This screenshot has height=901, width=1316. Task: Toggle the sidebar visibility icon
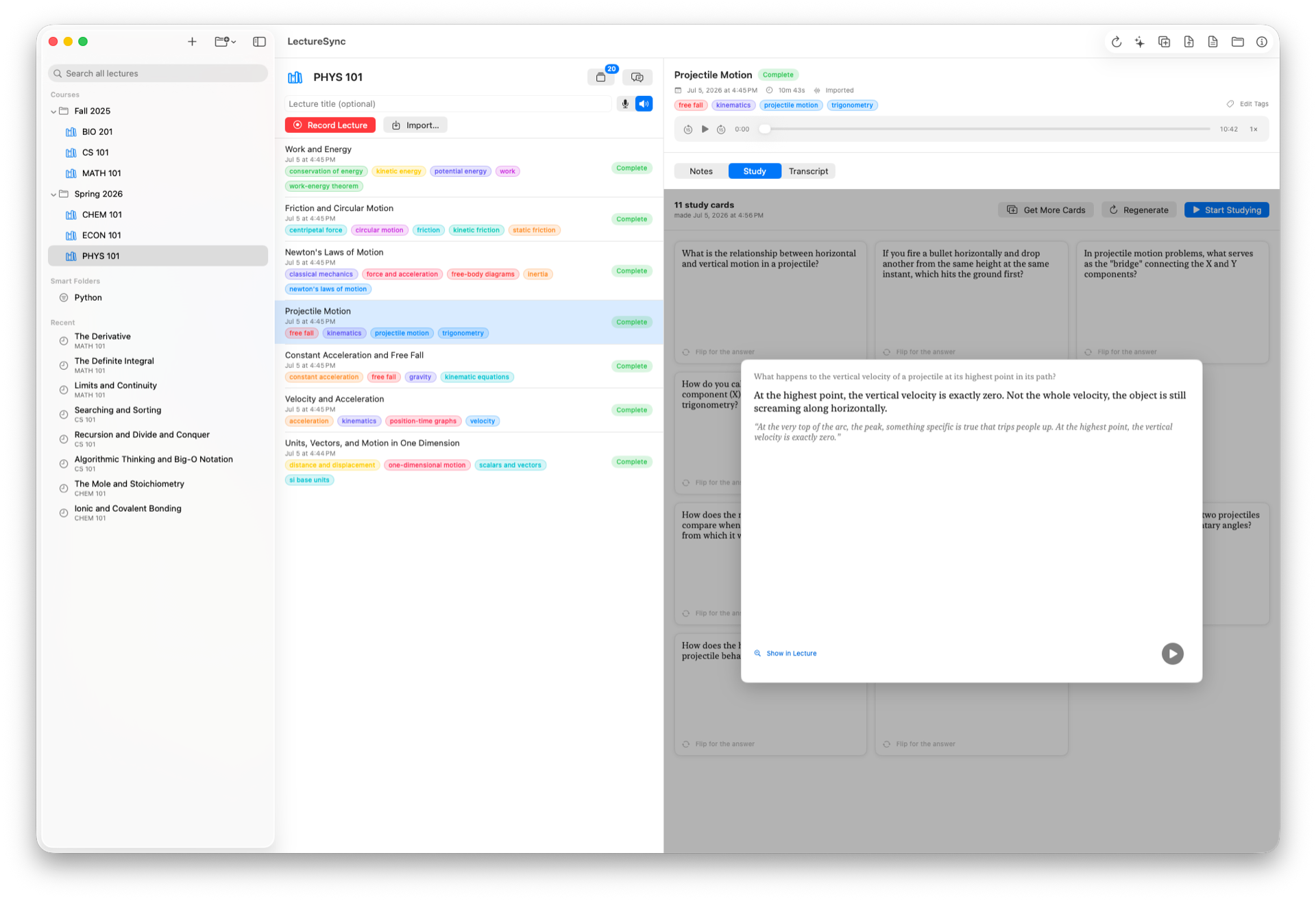pos(259,42)
